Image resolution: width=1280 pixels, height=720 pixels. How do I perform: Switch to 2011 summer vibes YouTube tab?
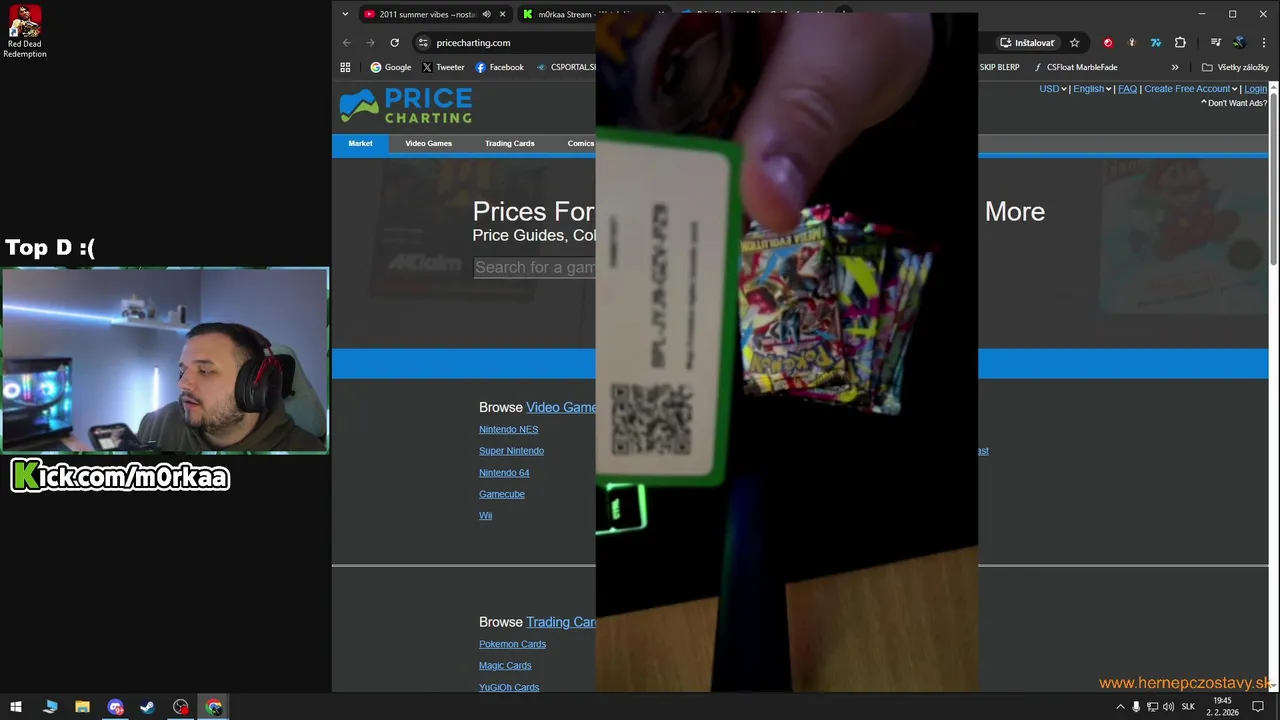(x=426, y=14)
